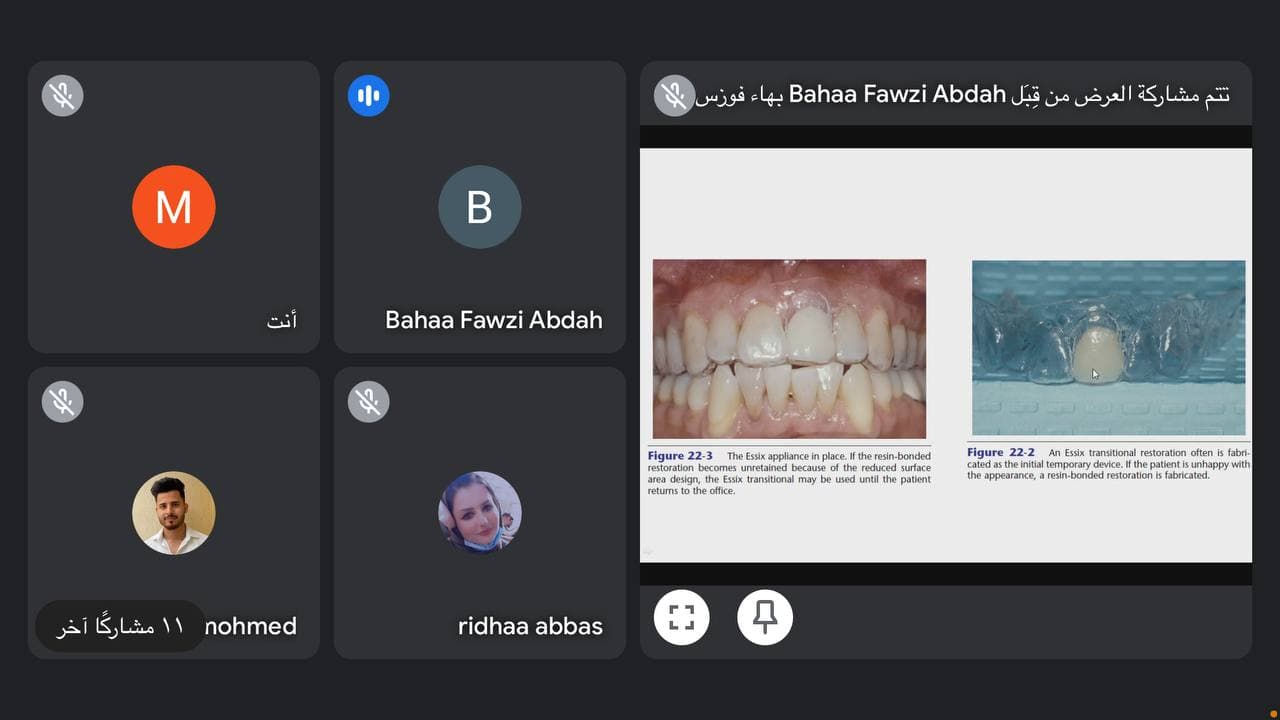1280x720 pixels.
Task: Click muted mic icon on ridhaa abbas tile
Action: 368,402
